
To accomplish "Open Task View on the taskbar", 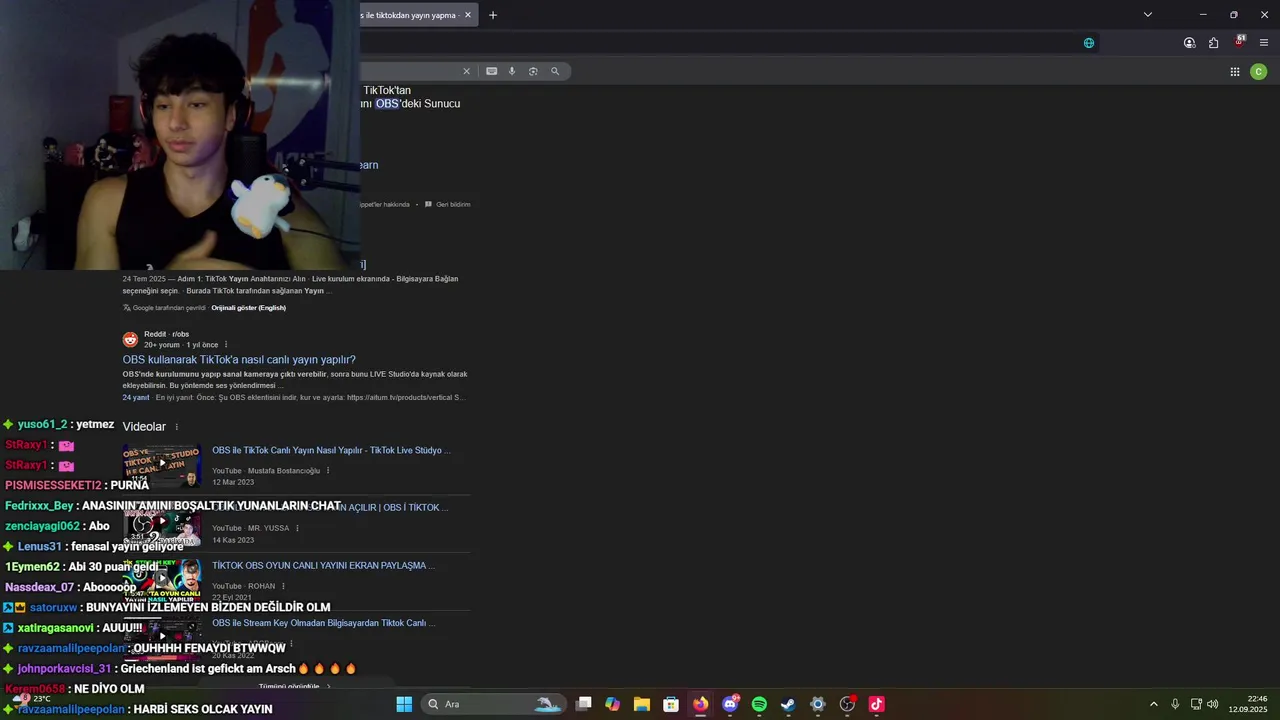I will point(584,704).
